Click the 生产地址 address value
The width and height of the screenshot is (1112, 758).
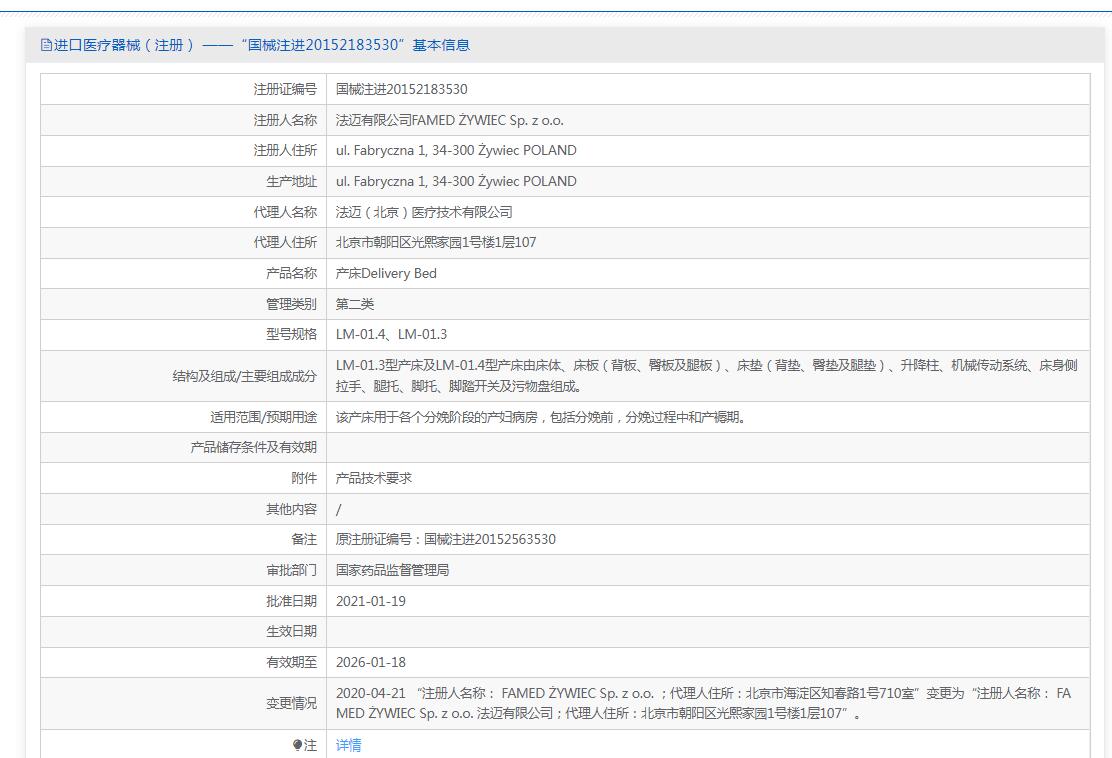[x=456, y=181]
